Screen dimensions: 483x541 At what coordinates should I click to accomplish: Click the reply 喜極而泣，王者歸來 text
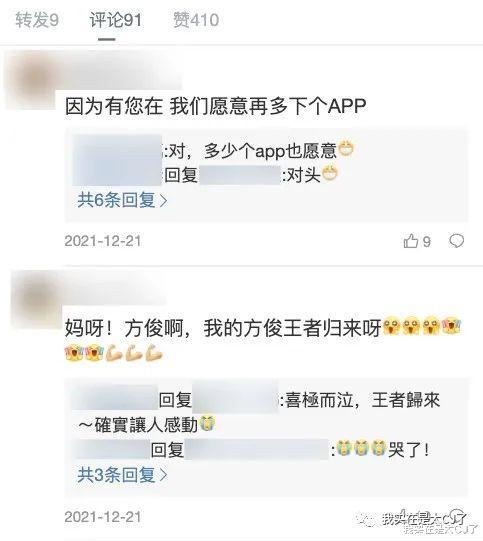pyautogui.click(x=362, y=400)
